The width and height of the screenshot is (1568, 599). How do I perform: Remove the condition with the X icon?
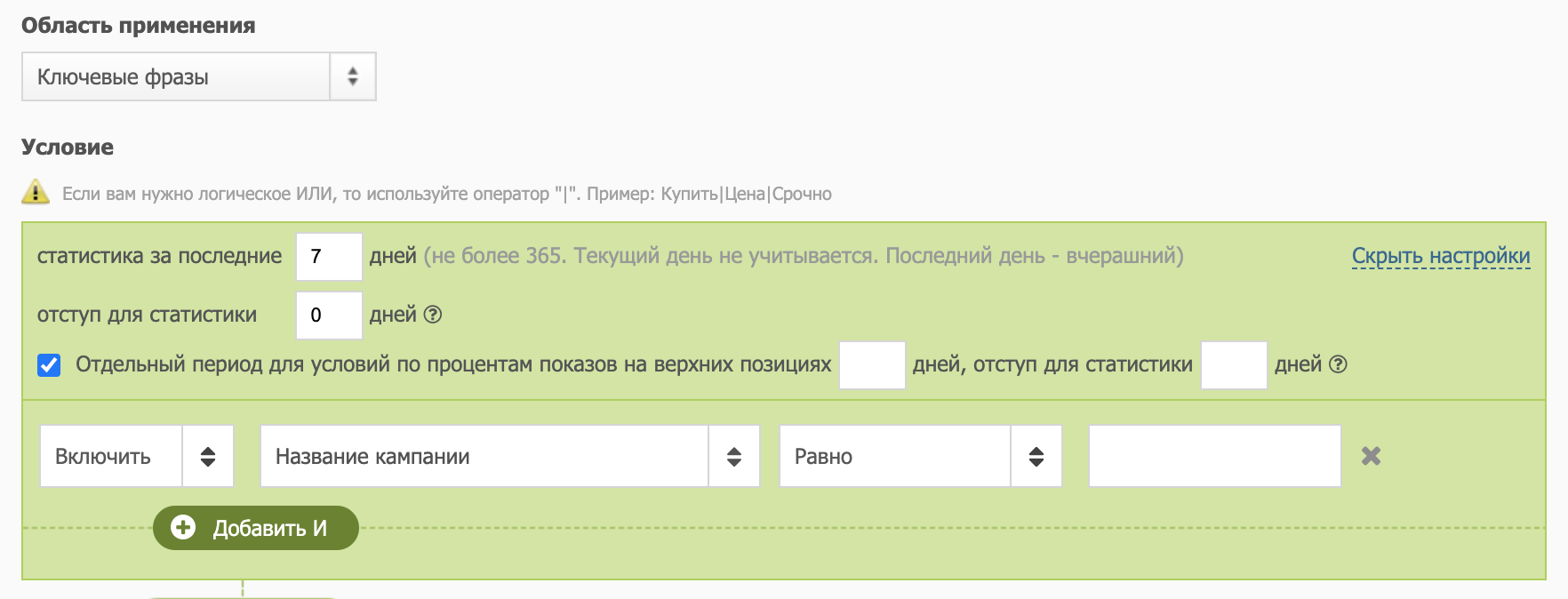point(1371,456)
